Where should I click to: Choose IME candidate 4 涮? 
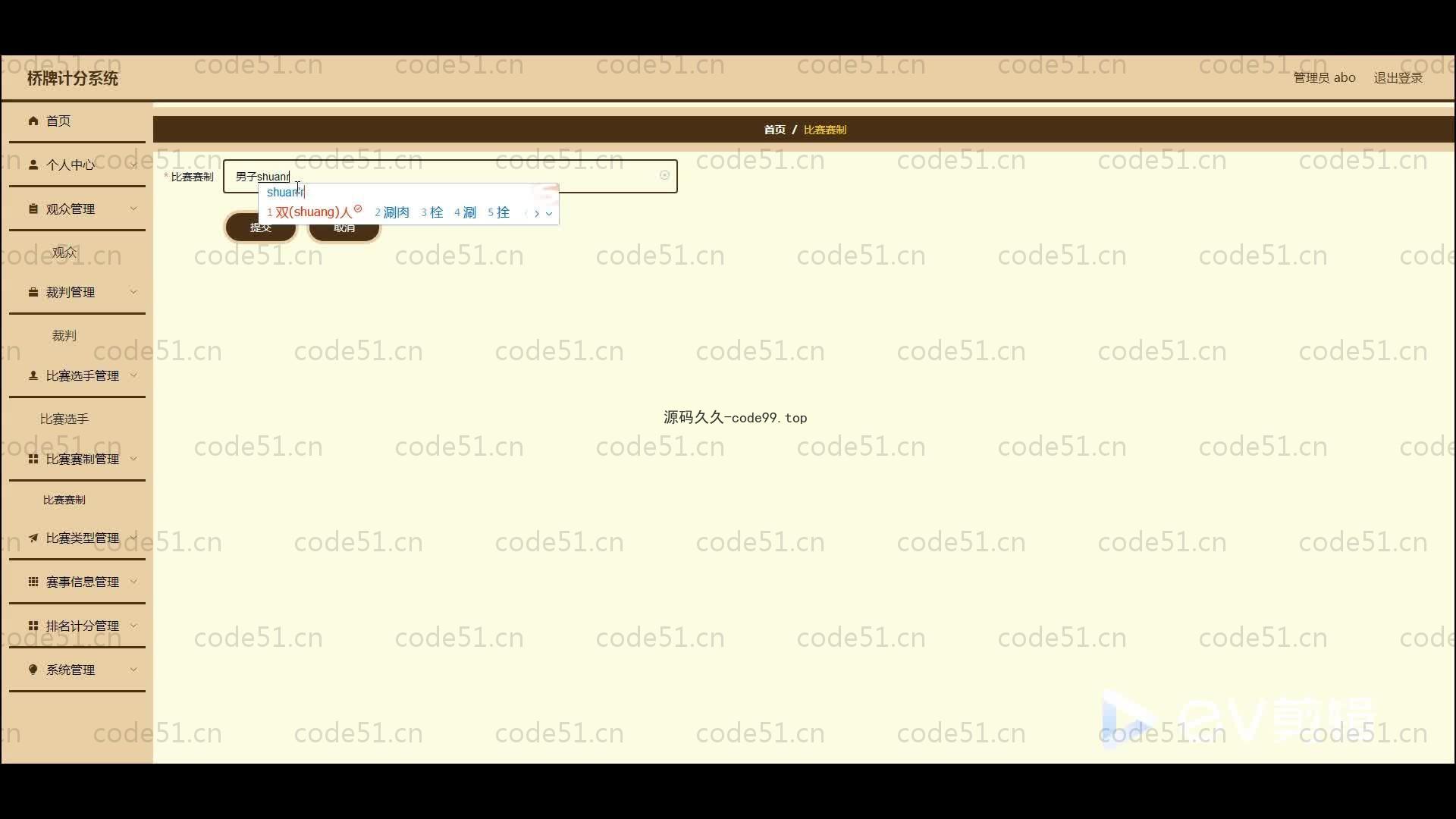click(x=466, y=213)
